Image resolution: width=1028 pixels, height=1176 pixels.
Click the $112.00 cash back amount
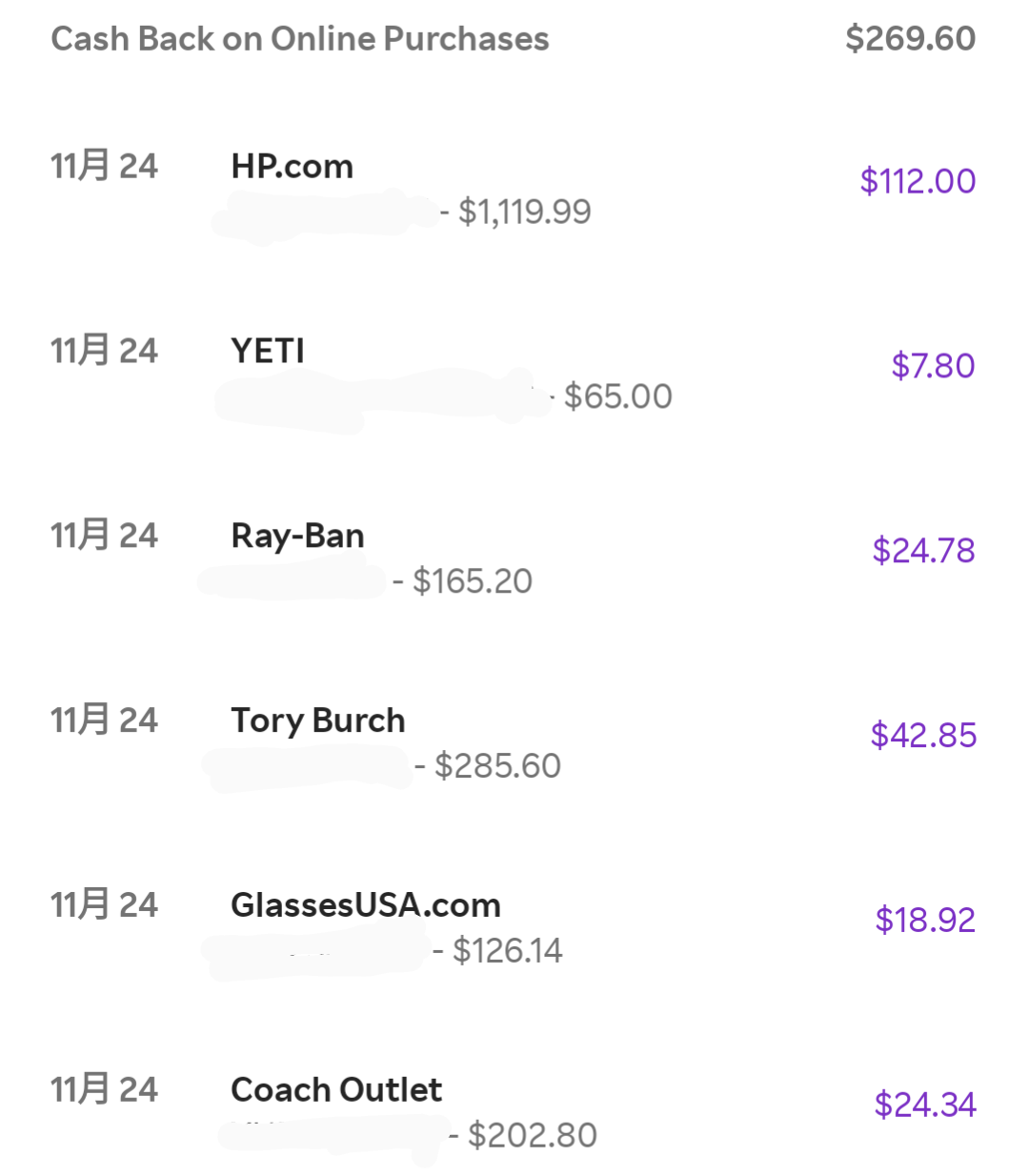[917, 181]
